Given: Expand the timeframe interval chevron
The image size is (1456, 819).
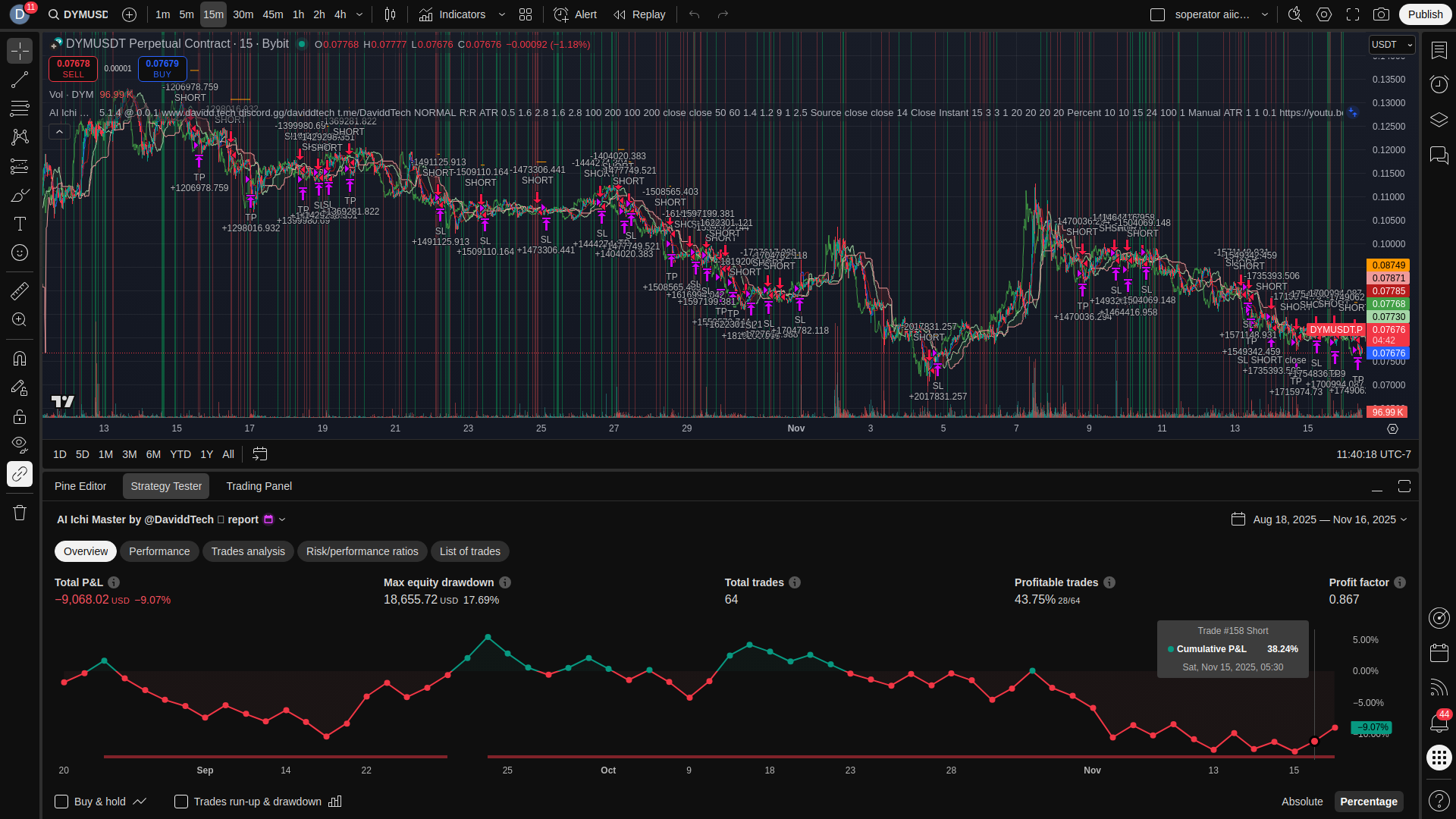Looking at the screenshot, I should coord(359,14).
